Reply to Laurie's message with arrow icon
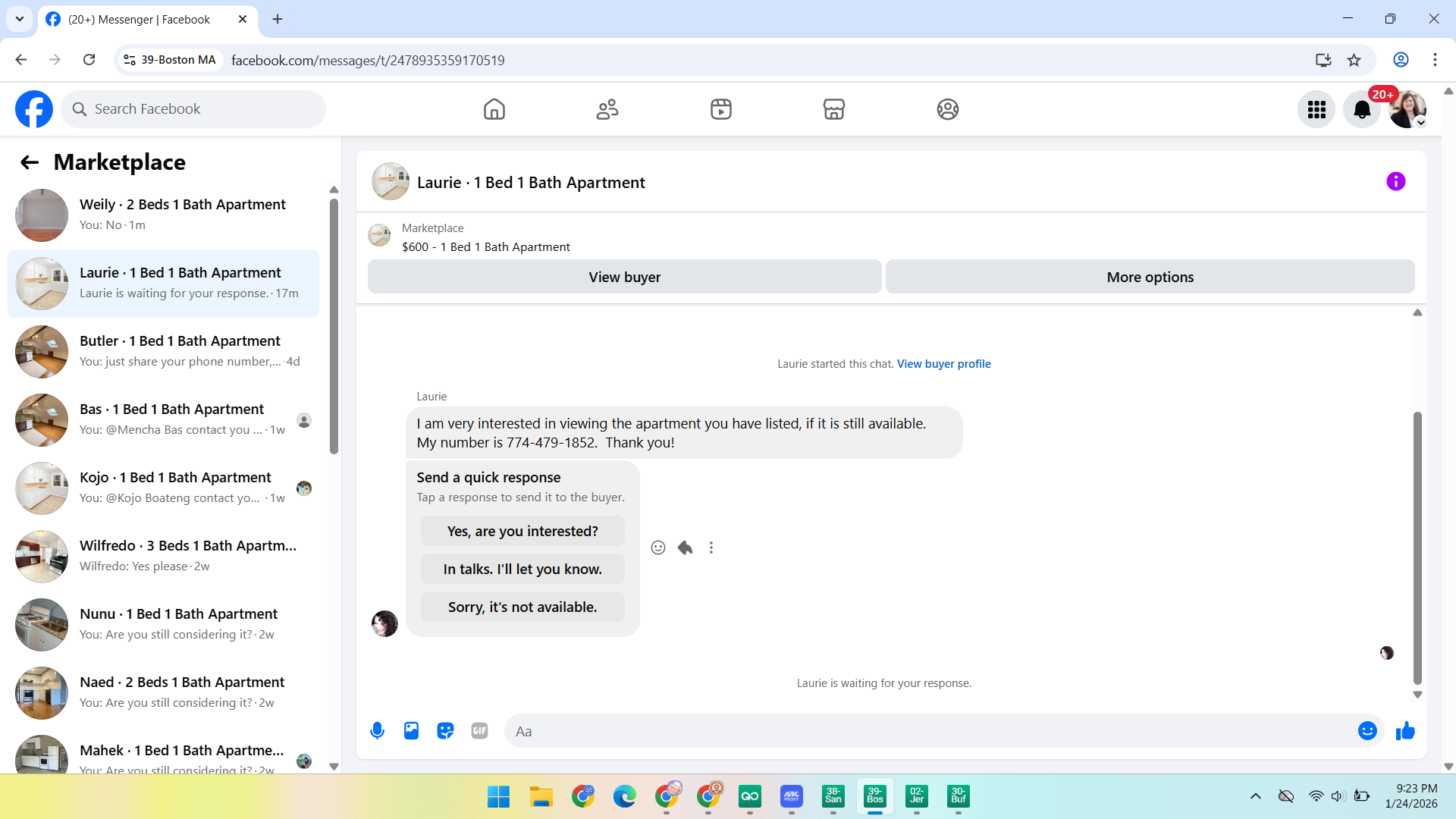1456x819 pixels. pyautogui.click(x=685, y=548)
